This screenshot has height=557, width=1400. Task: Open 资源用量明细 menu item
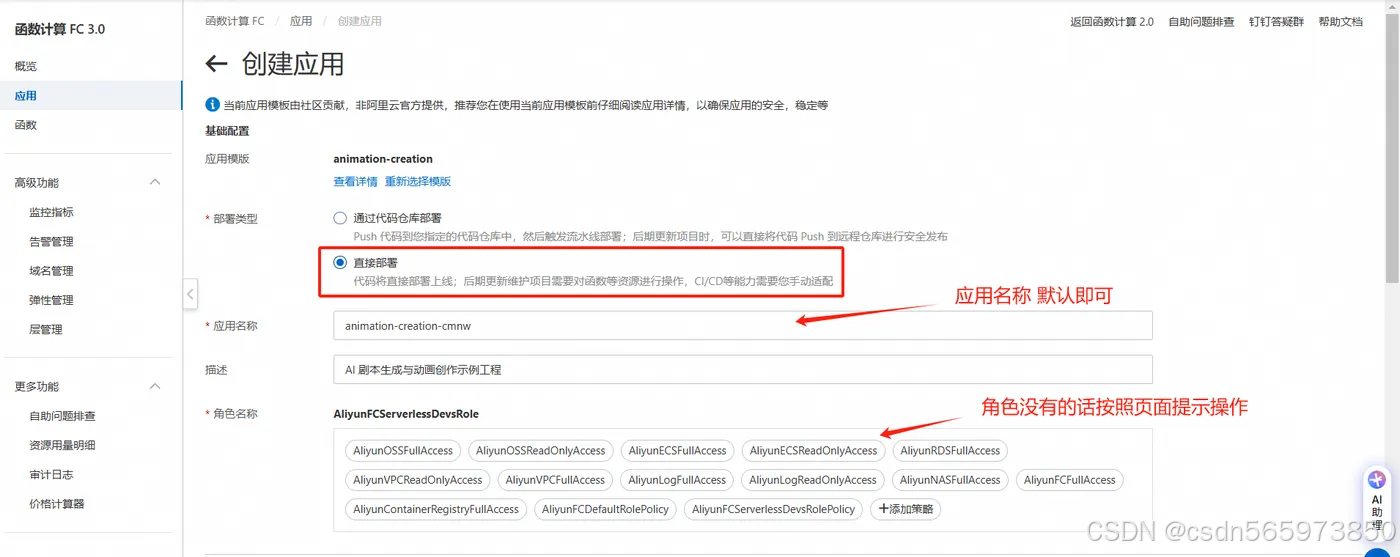tap(62, 445)
